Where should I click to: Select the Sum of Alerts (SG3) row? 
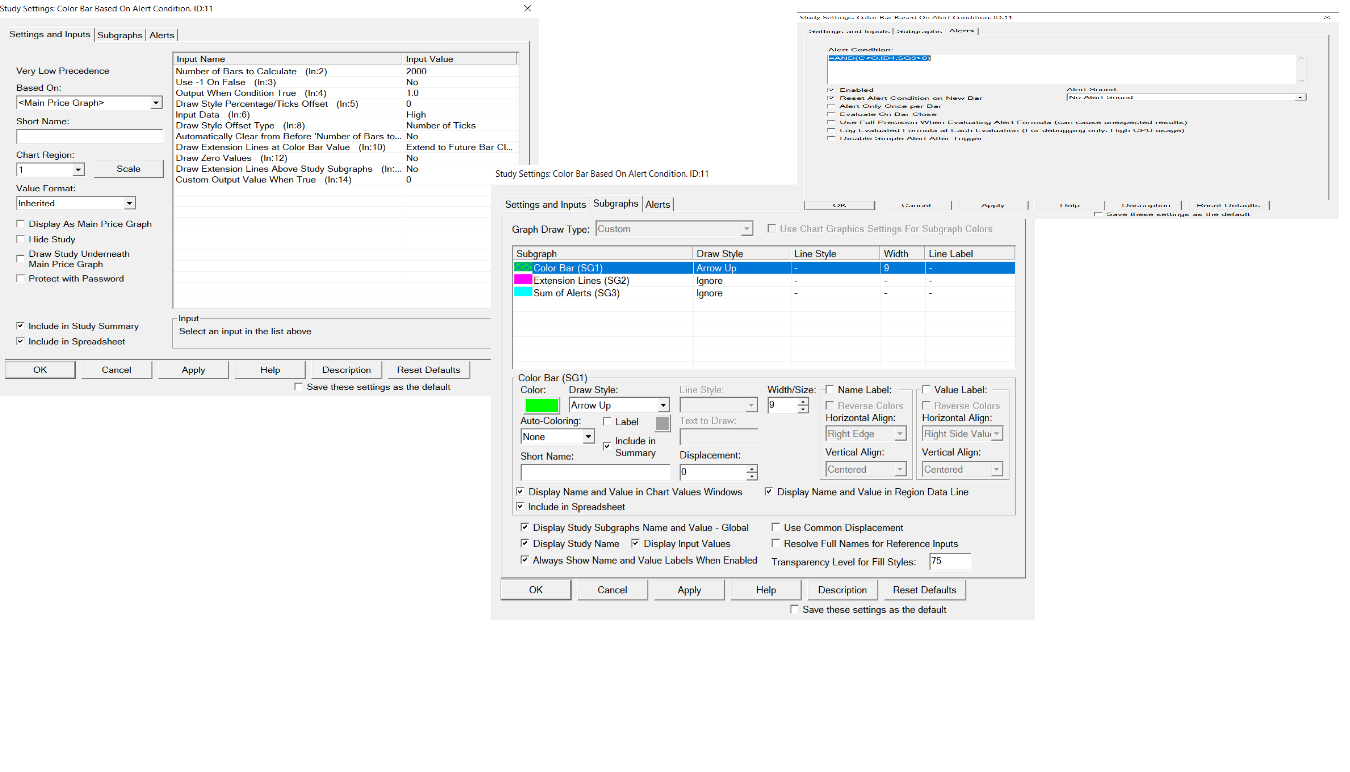tap(764, 294)
